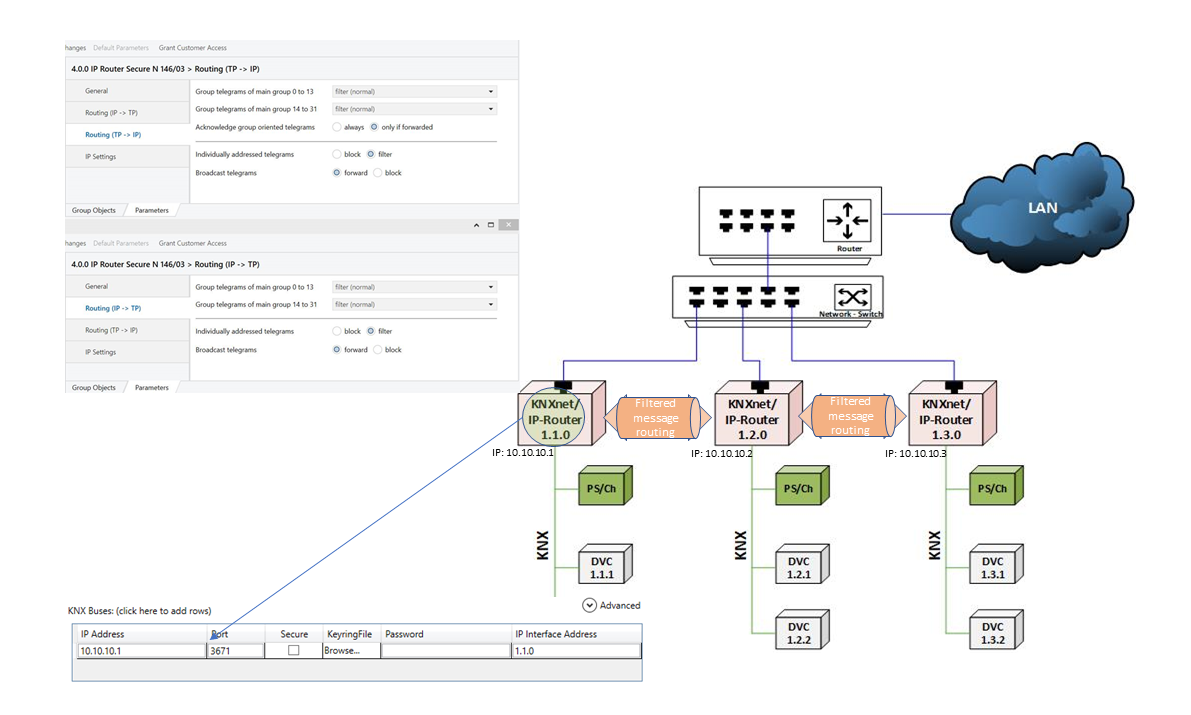Image resolution: width=1191 pixels, height=715 pixels.
Task: Click the DVC 1.1.1 device box
Action: (602, 568)
